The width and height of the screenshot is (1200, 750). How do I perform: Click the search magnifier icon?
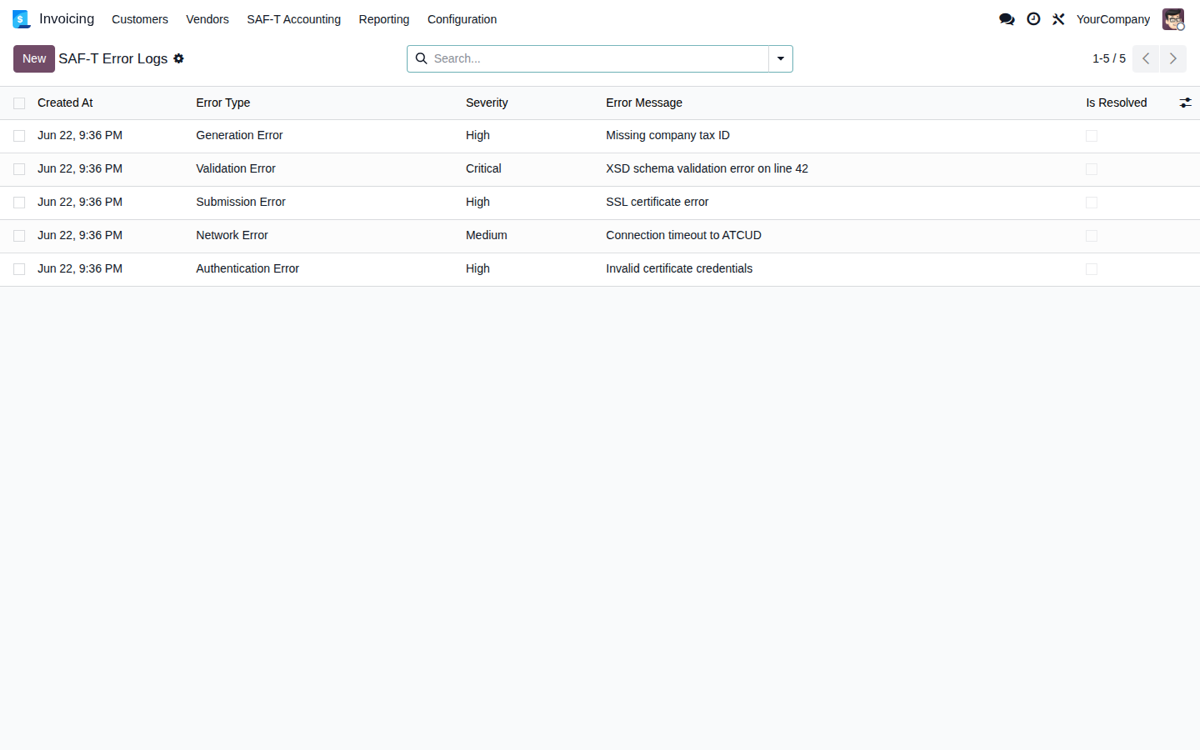(x=421, y=59)
